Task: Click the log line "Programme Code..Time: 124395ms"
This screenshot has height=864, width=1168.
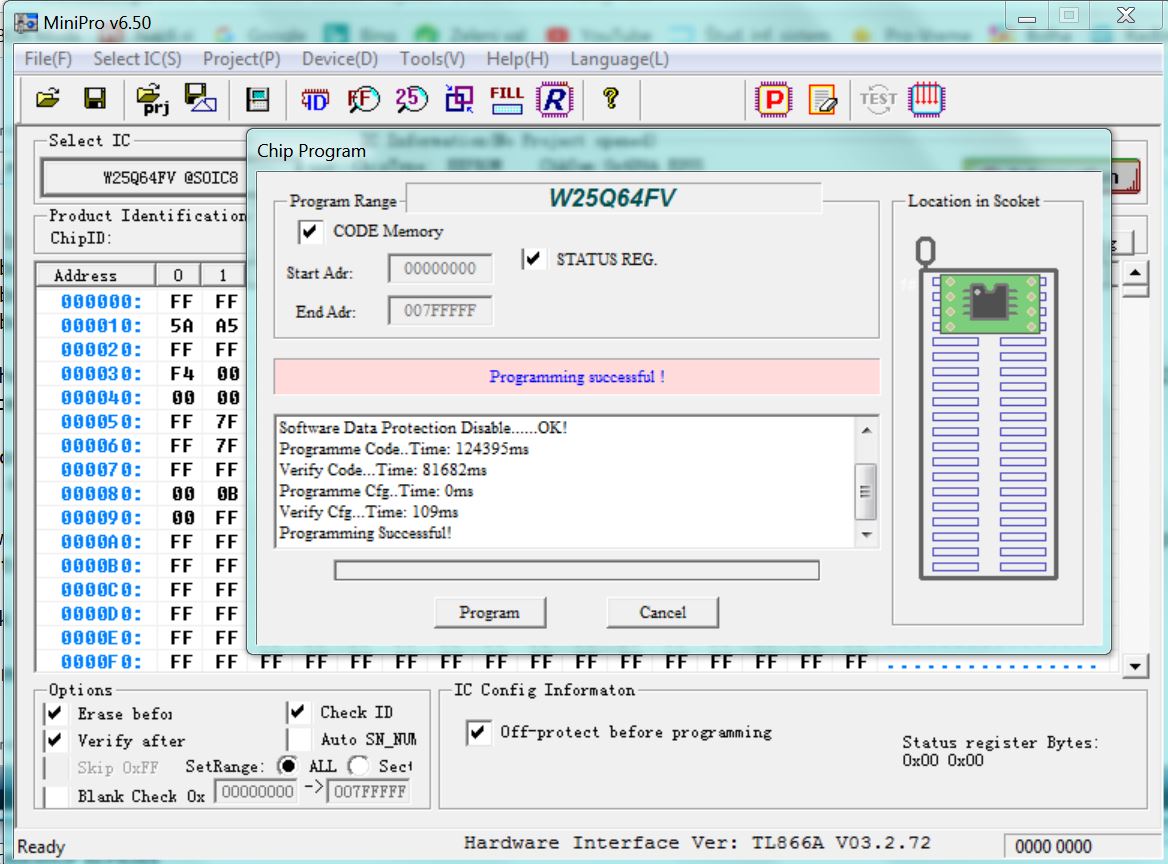Action: coord(404,449)
